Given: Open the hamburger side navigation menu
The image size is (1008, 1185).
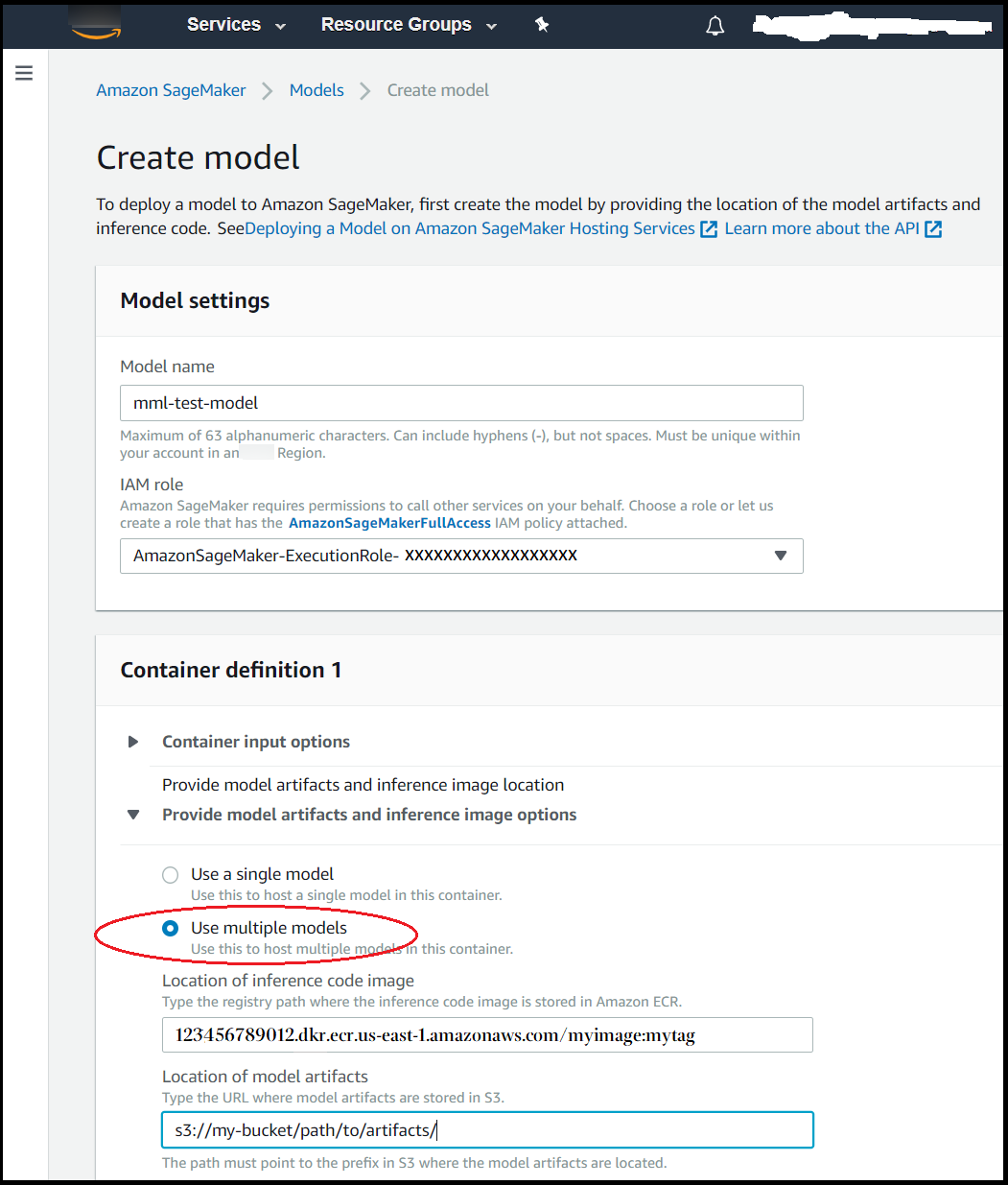Looking at the screenshot, I should click(x=24, y=73).
